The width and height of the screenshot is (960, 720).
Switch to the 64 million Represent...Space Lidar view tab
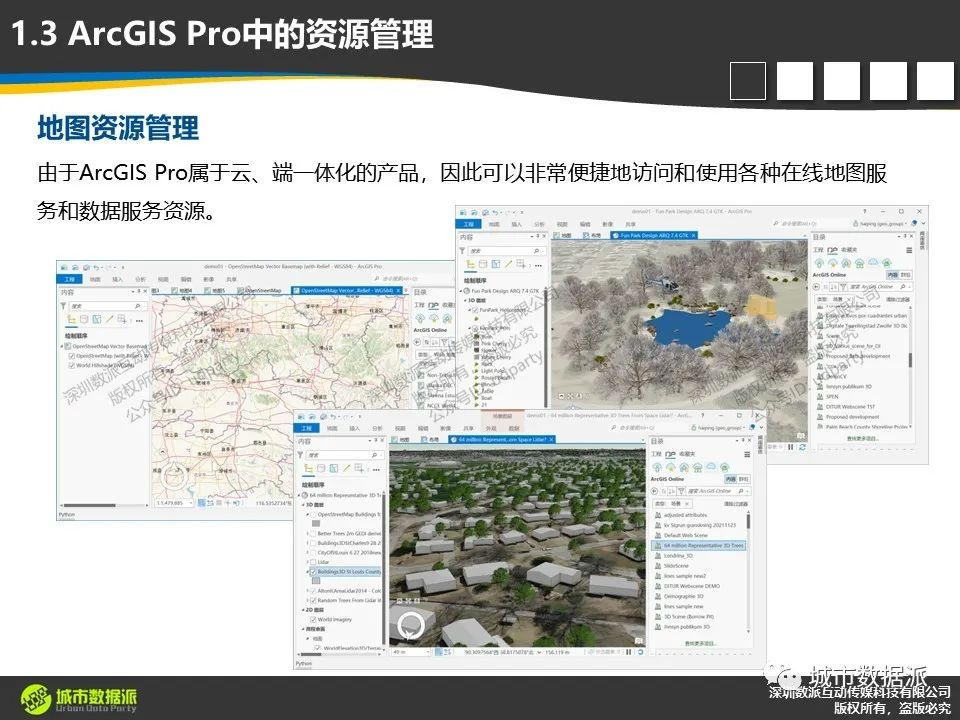(502, 440)
